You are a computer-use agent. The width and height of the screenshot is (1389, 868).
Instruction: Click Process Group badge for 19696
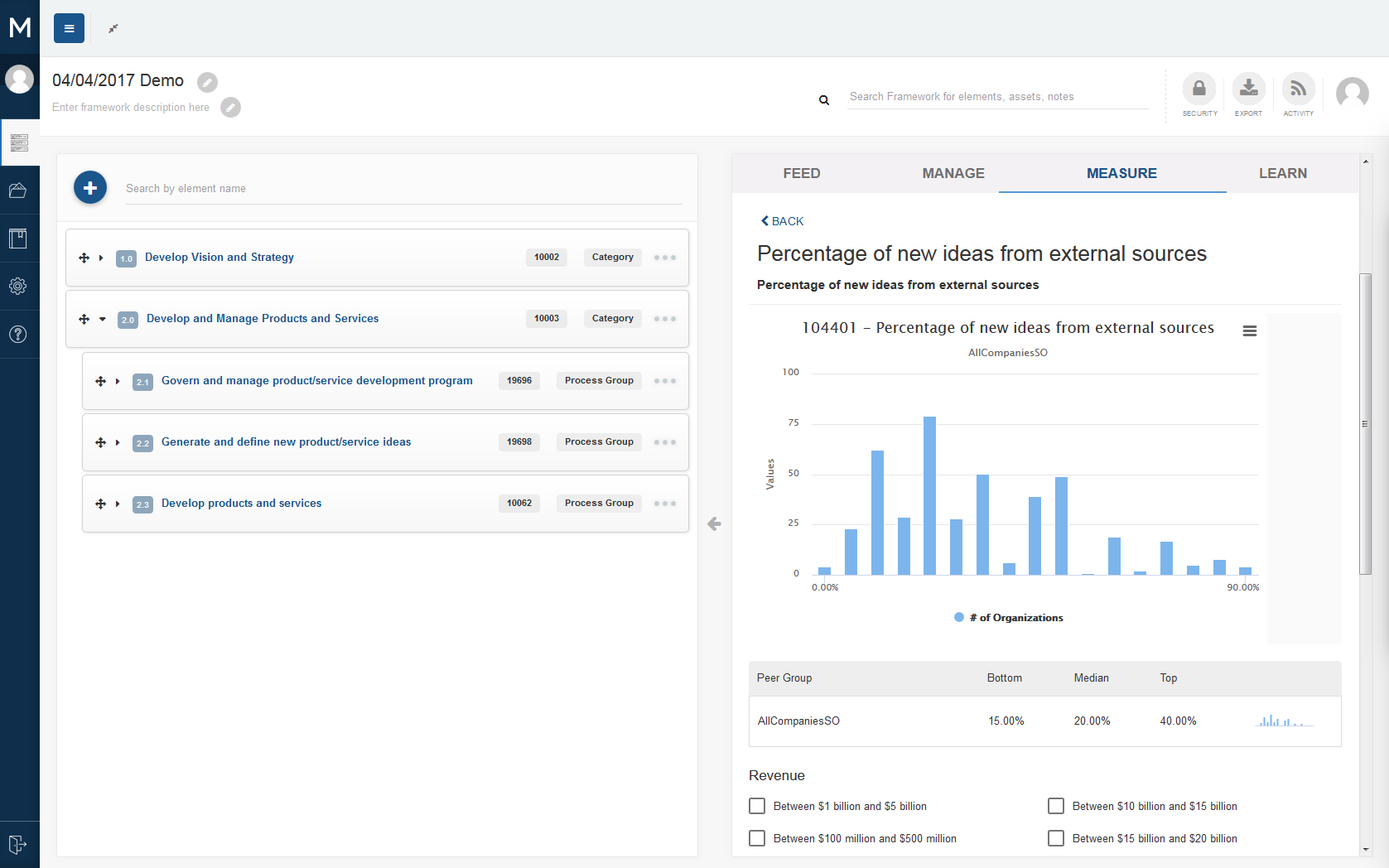coord(599,380)
